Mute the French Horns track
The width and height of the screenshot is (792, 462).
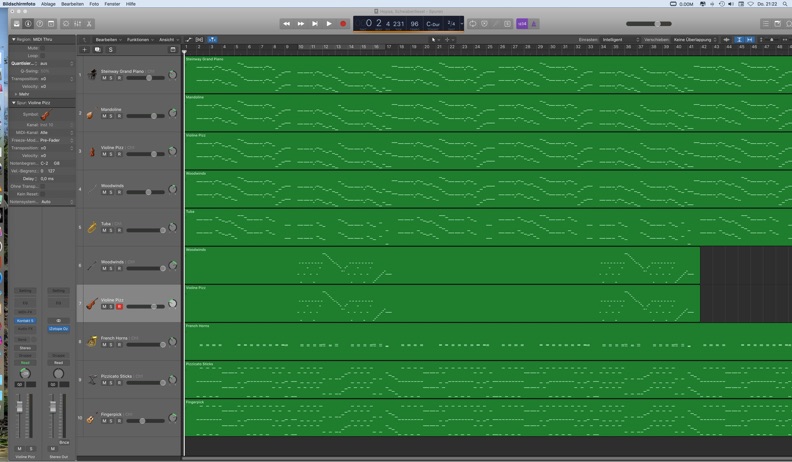click(x=104, y=344)
